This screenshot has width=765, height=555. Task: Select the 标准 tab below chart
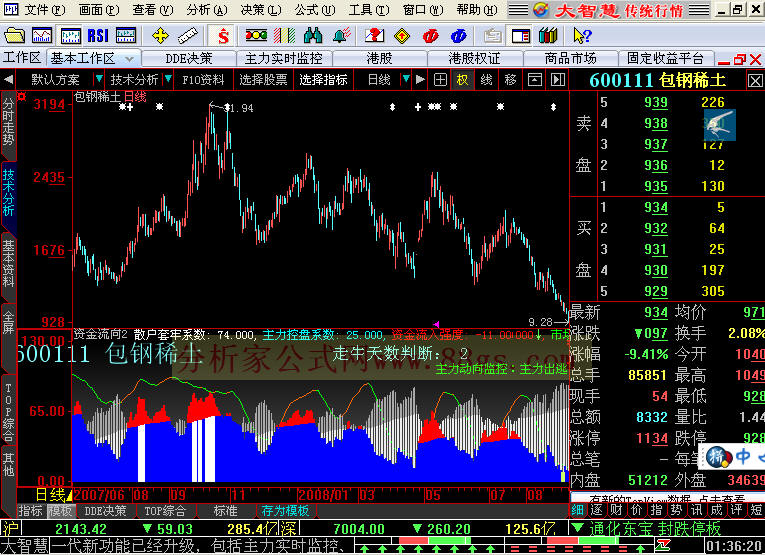225,511
